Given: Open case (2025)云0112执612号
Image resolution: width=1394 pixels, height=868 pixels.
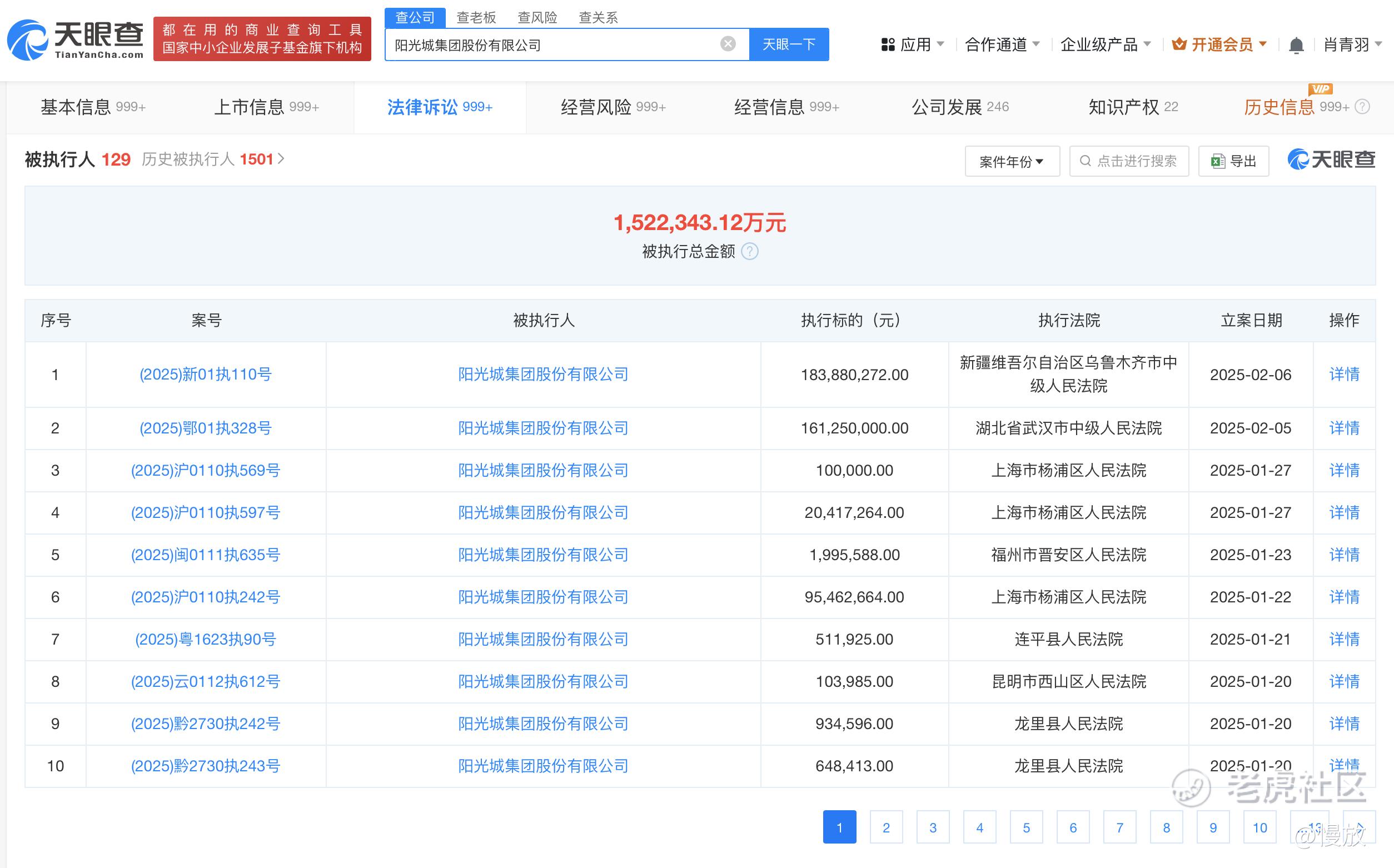Looking at the screenshot, I should coord(206,681).
